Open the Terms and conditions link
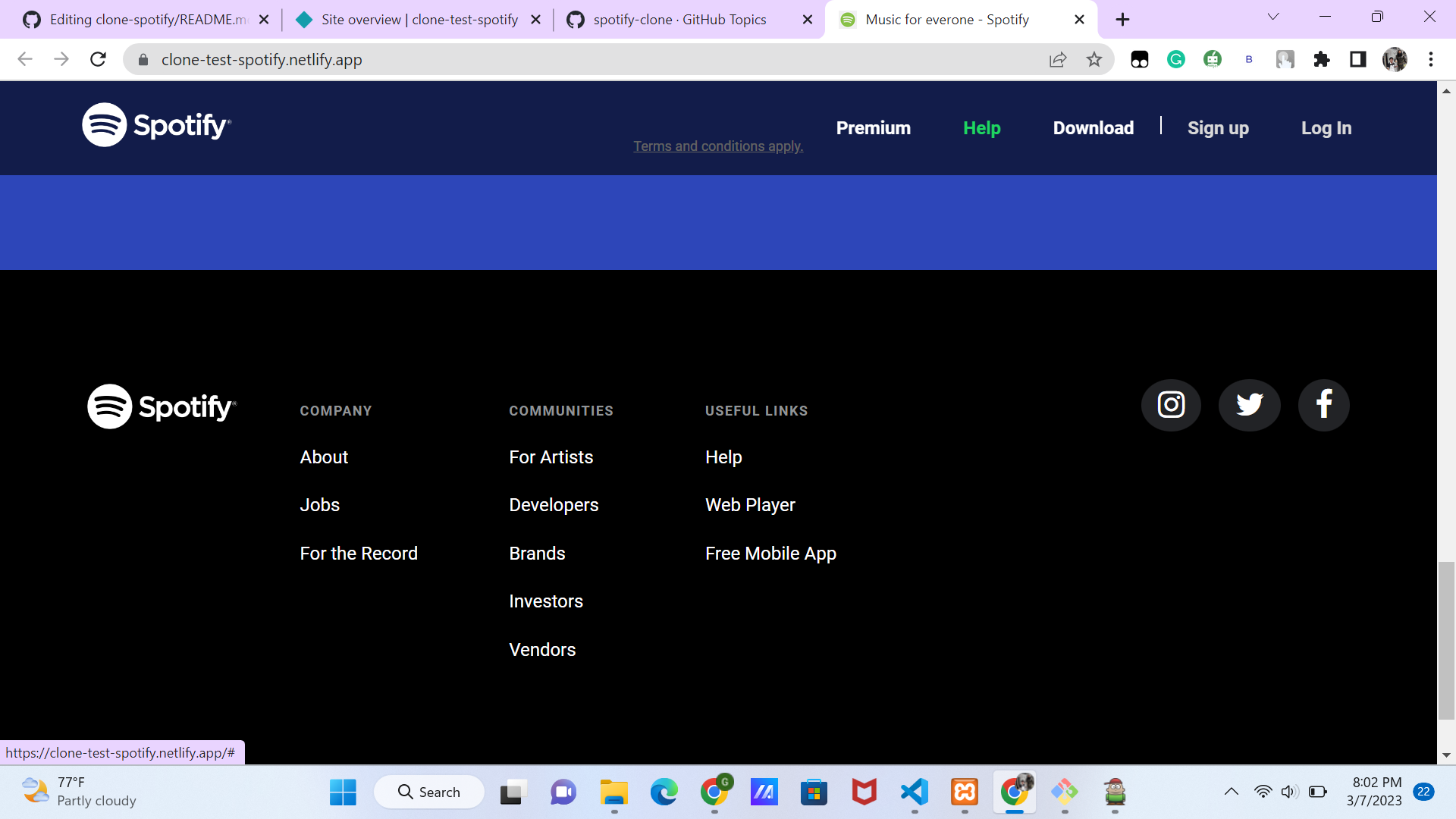This screenshot has height=819, width=1456. point(717,146)
